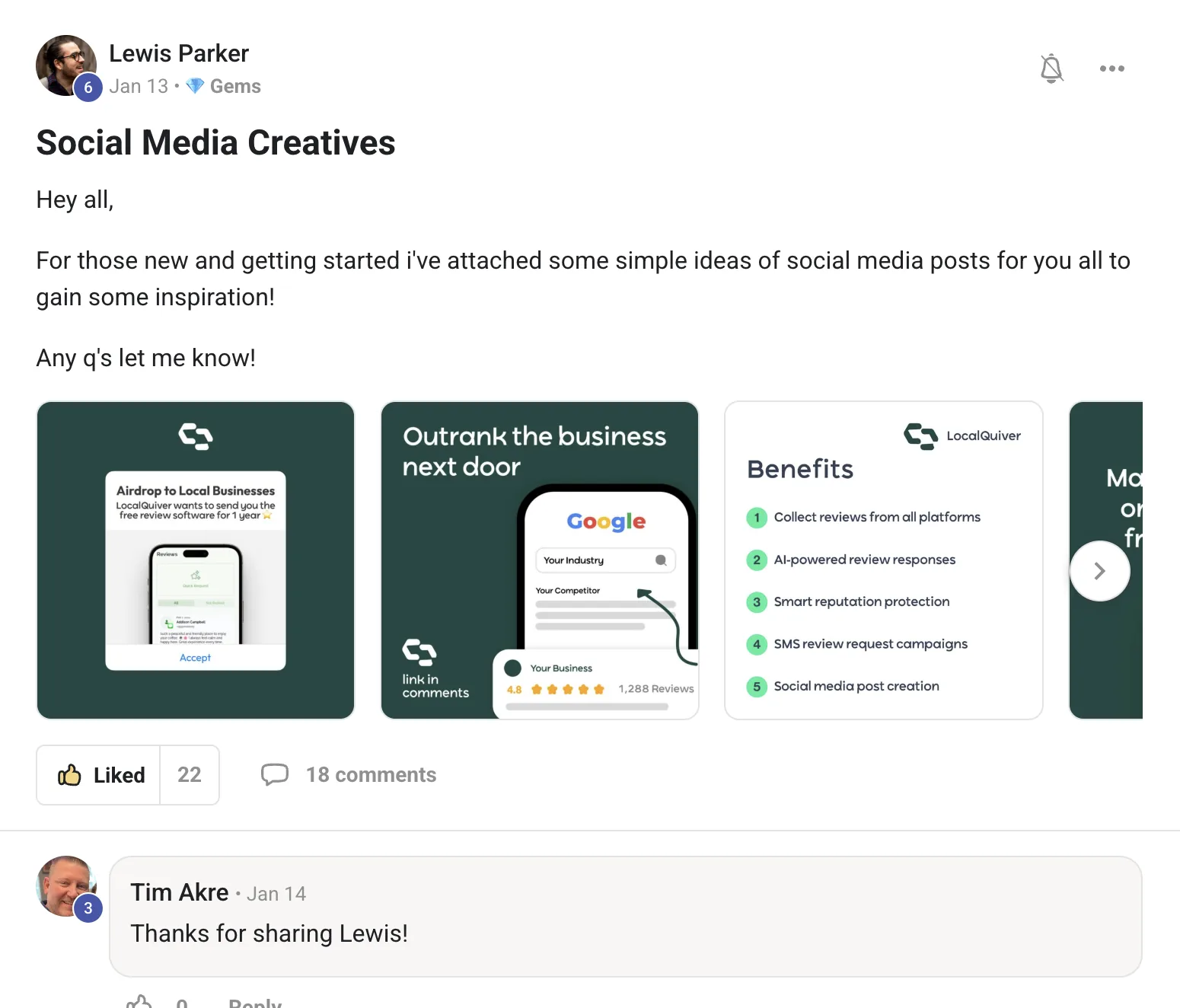Viewport: 1180px width, 1008px height.
Task: Click Lewis Parker's level 6 badge
Action: point(88,88)
